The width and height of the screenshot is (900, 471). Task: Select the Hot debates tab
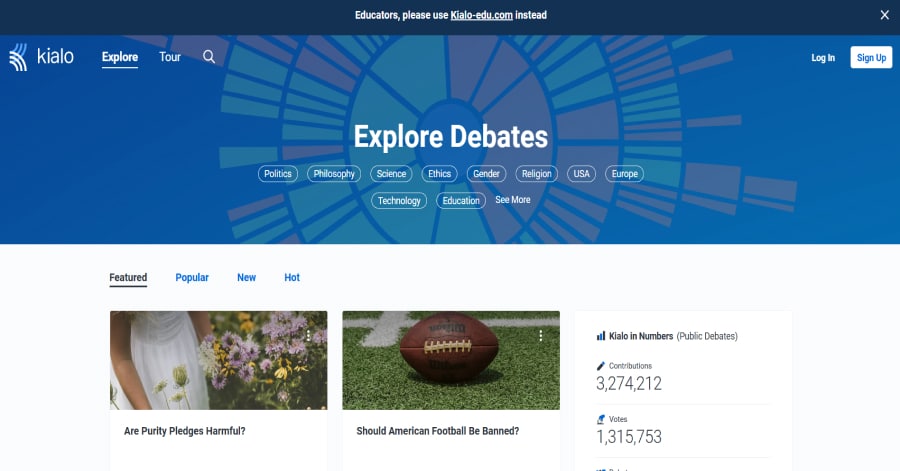tap(292, 278)
